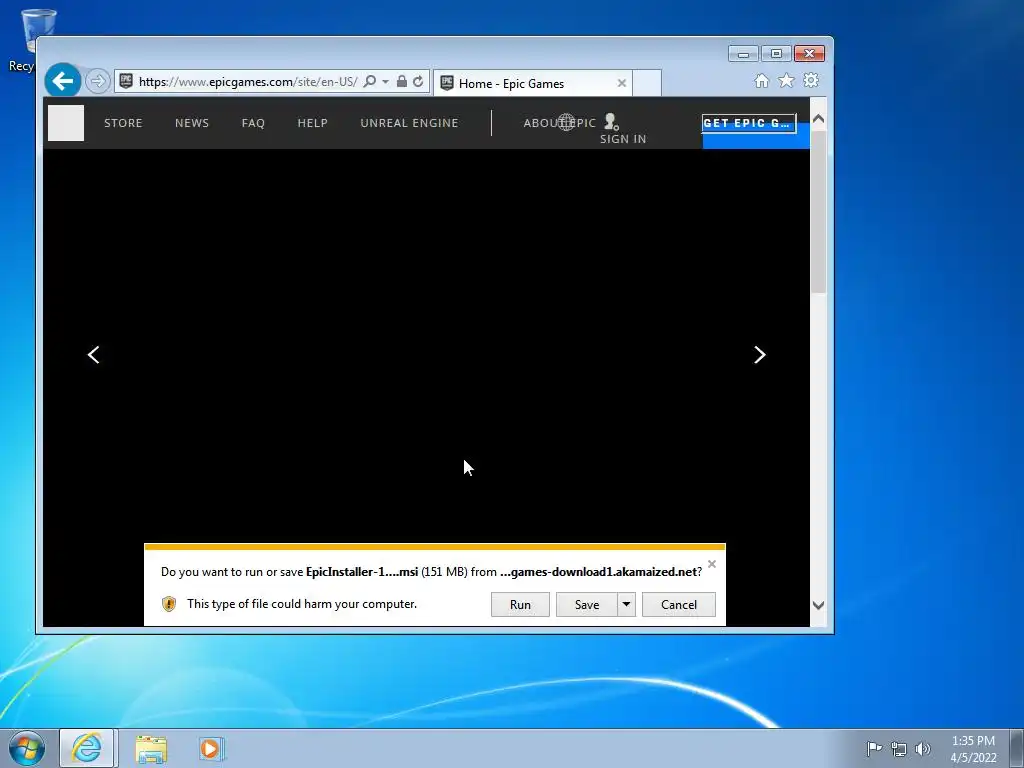Click the scrollbar up arrow

[818, 120]
